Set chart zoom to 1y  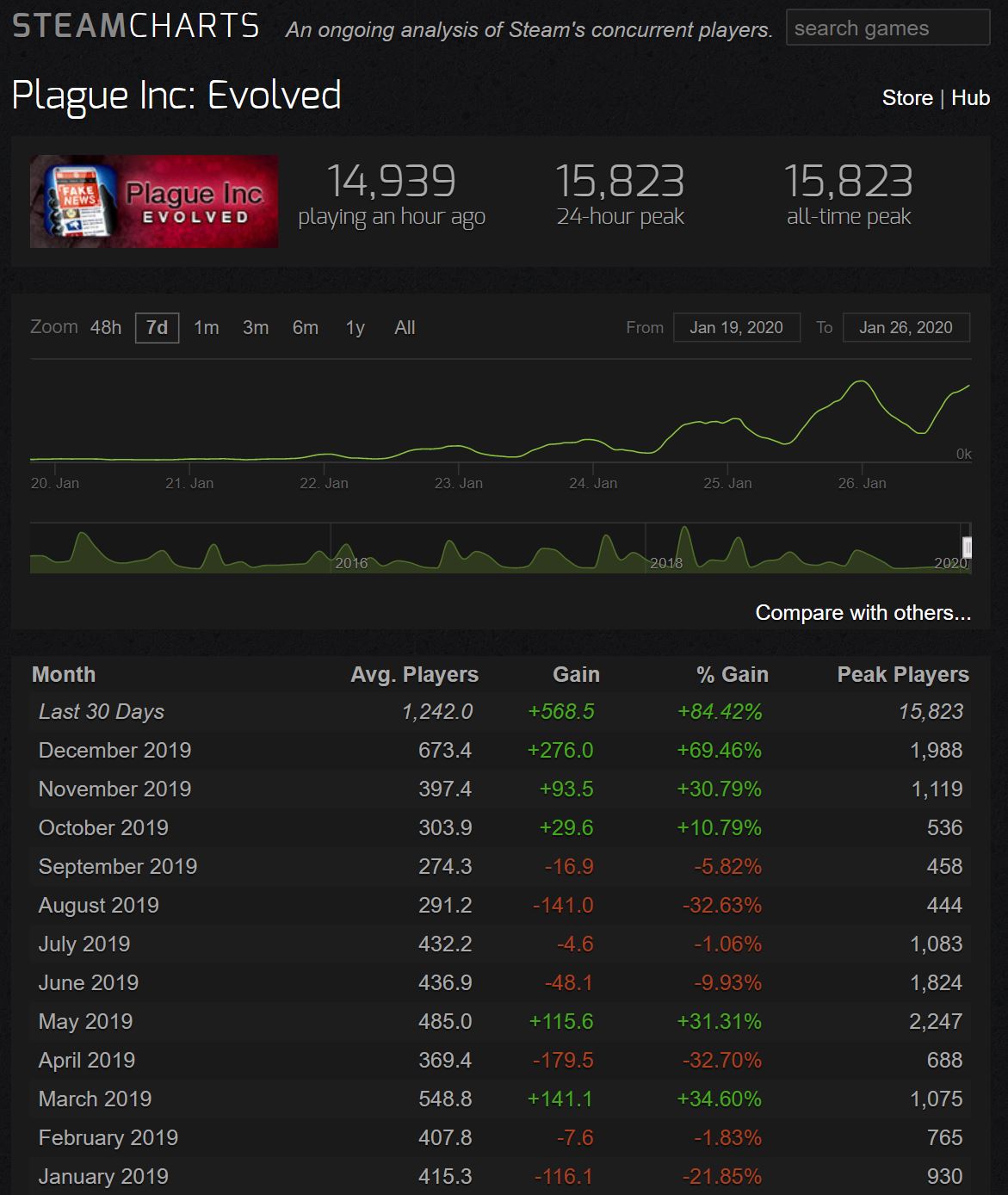356,327
